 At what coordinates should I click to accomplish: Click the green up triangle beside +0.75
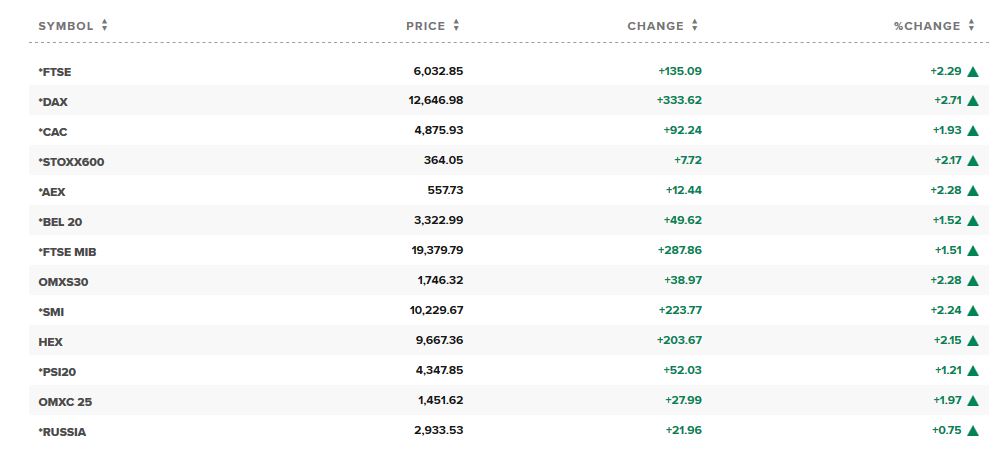(x=972, y=430)
